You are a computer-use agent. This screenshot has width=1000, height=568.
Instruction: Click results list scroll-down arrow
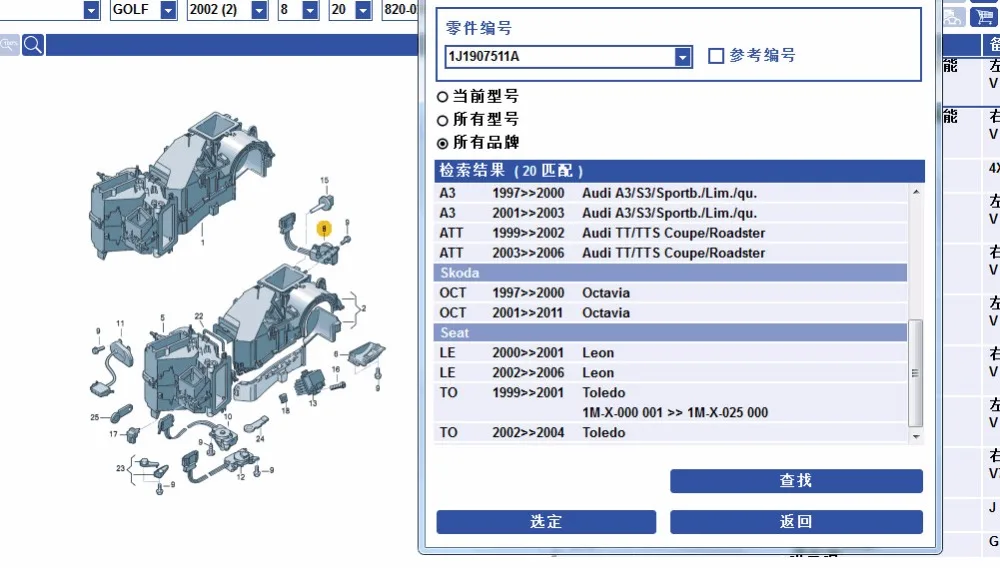tap(916, 437)
